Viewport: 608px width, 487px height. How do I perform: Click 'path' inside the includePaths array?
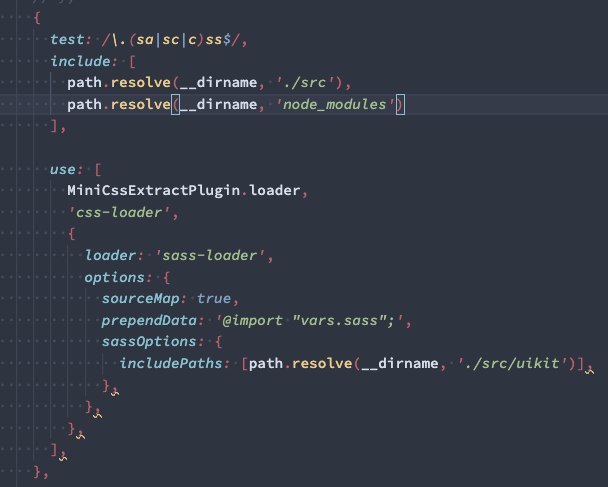266,364
